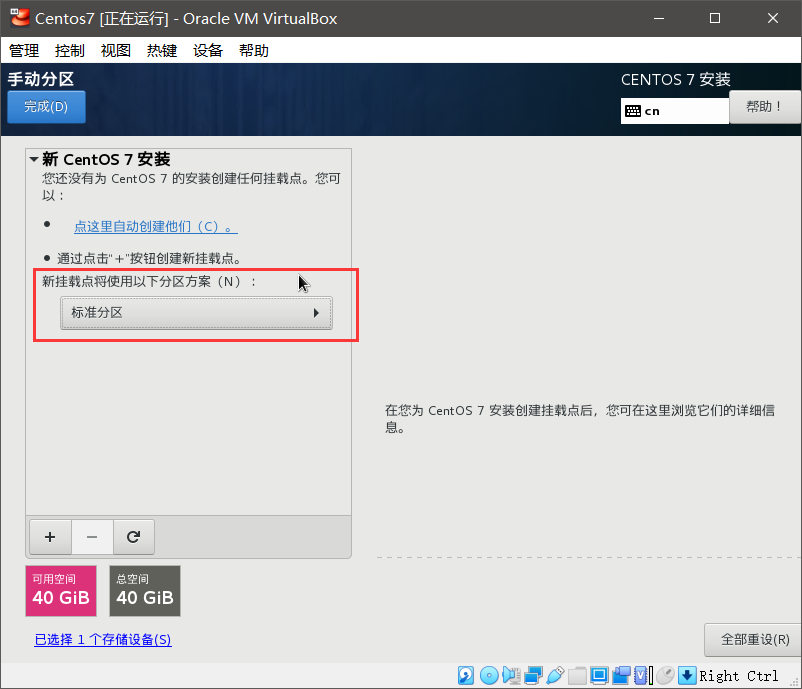
Task: Click the 帮助! help button
Action: [765, 107]
